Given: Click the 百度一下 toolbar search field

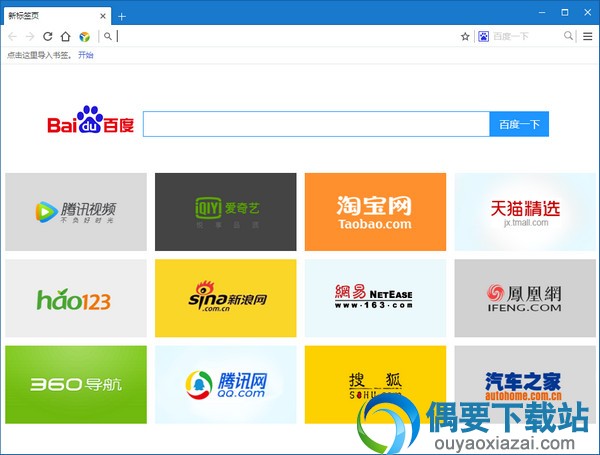Looking at the screenshot, I should [x=526, y=37].
